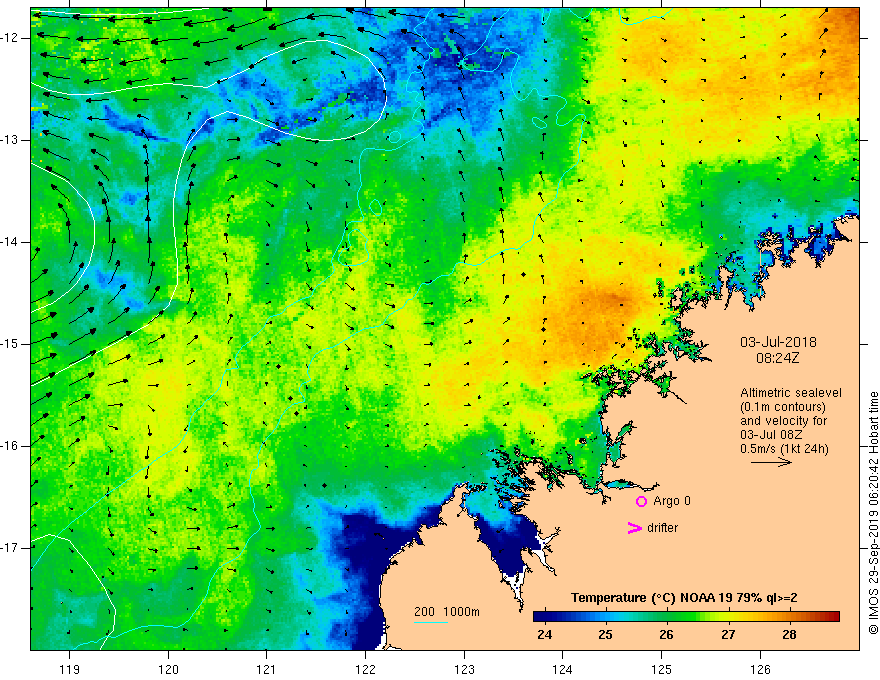
Task: Click the Temperature NOAA 19 title text
Action: click(684, 598)
